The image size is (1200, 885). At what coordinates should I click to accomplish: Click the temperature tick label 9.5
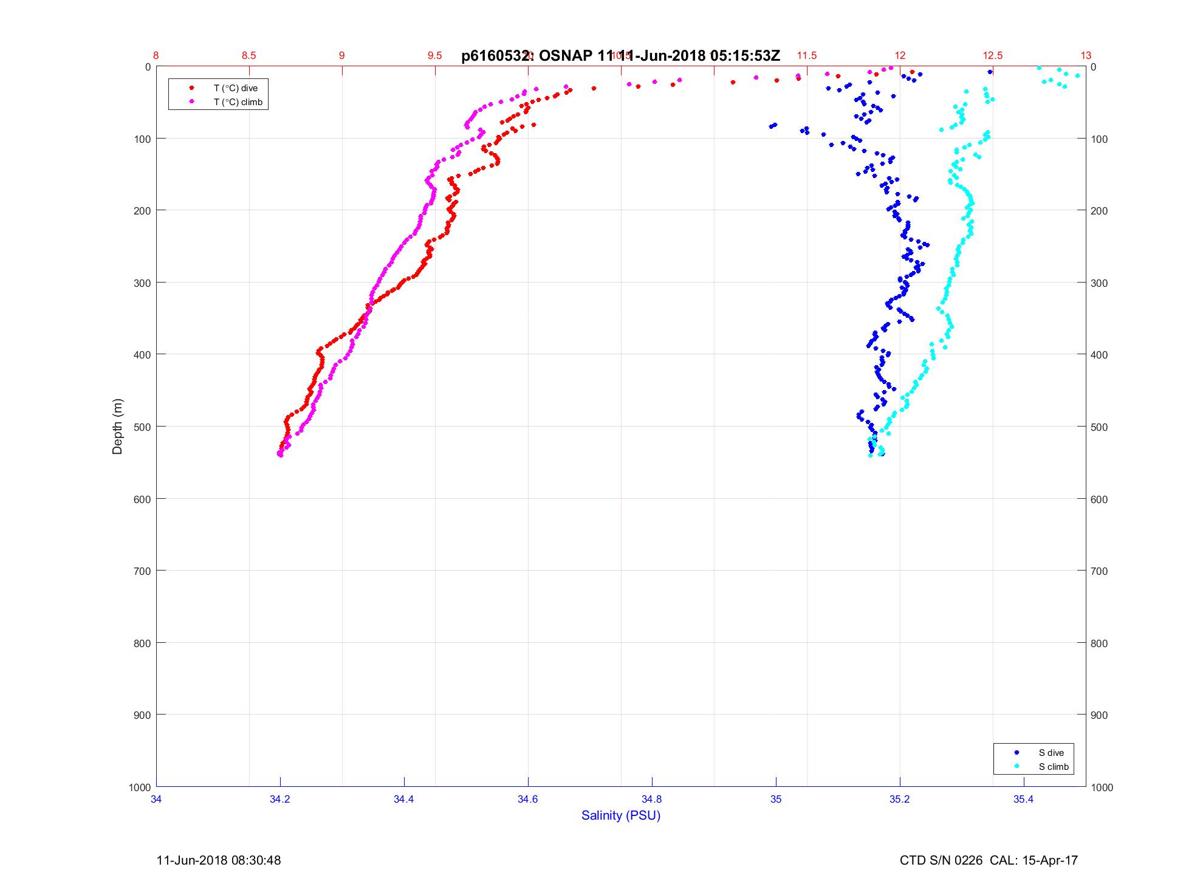[x=435, y=56]
